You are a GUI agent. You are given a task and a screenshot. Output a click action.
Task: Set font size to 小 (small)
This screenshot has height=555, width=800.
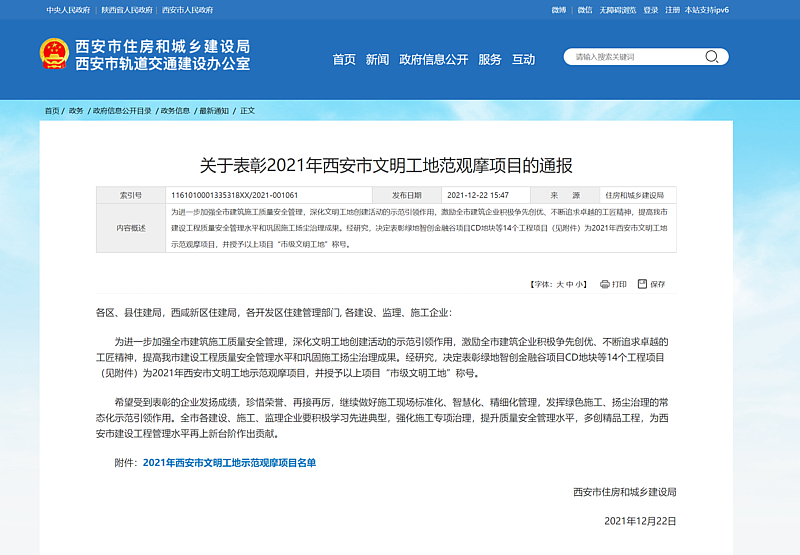(580, 284)
